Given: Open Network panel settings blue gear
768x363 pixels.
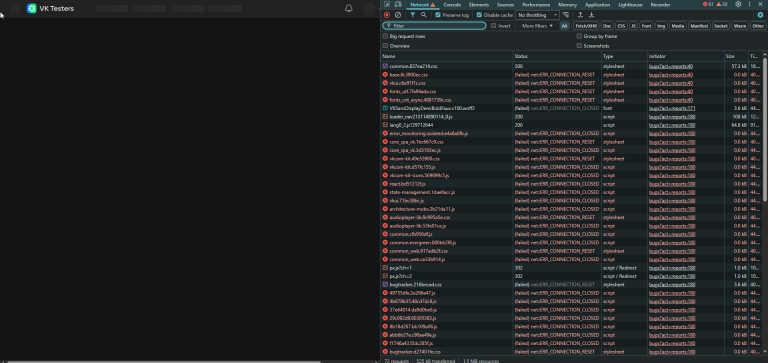Looking at the screenshot, I should (x=760, y=15).
